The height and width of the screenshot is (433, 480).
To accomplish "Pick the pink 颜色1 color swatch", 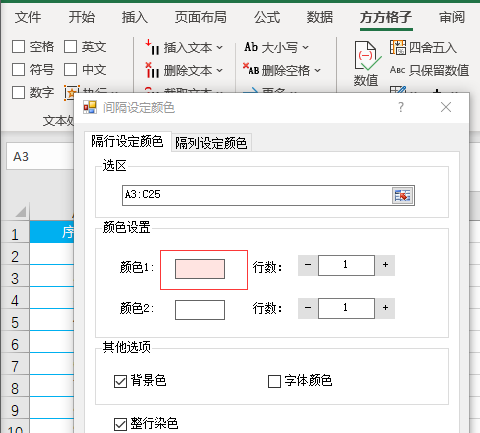I will [x=200, y=269].
